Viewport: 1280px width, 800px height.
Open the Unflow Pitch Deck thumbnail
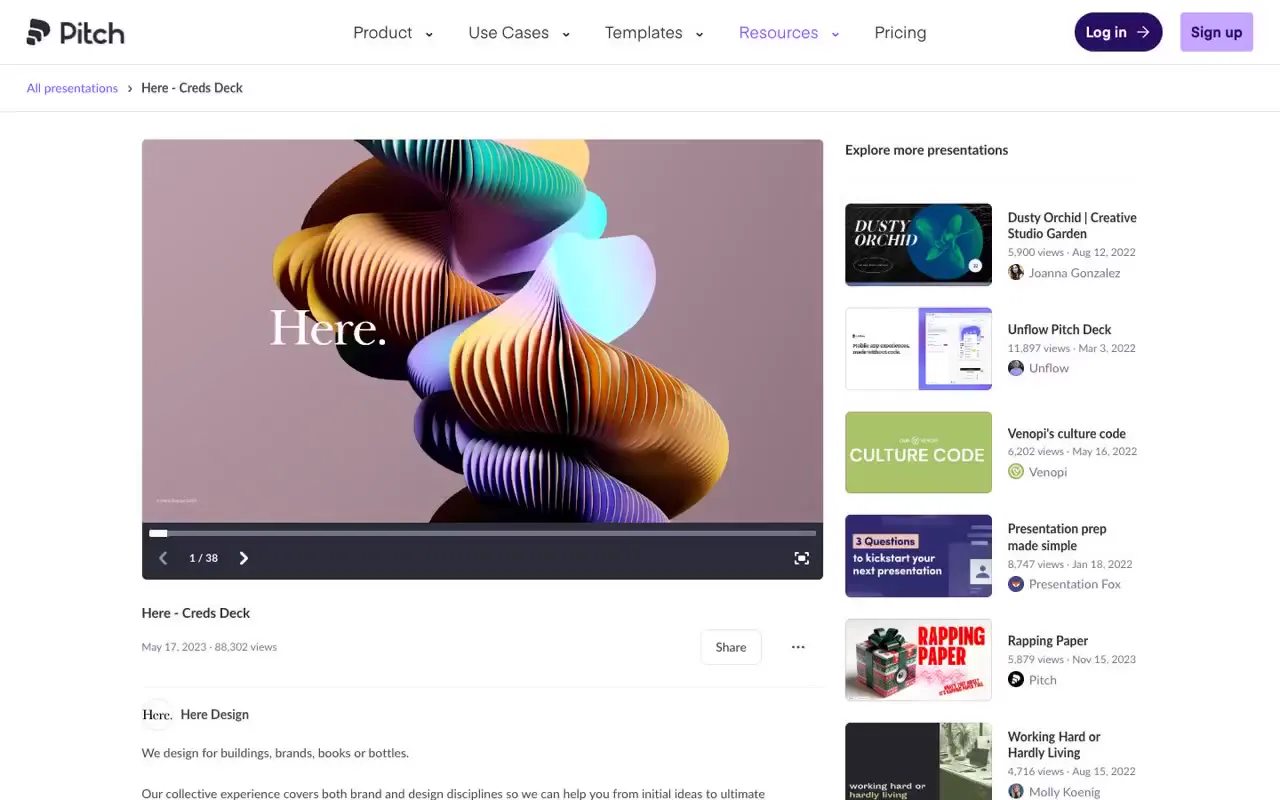pyautogui.click(x=918, y=349)
